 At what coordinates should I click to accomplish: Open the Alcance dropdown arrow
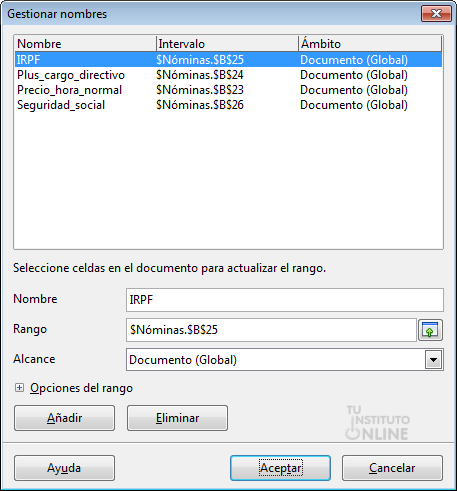433,360
